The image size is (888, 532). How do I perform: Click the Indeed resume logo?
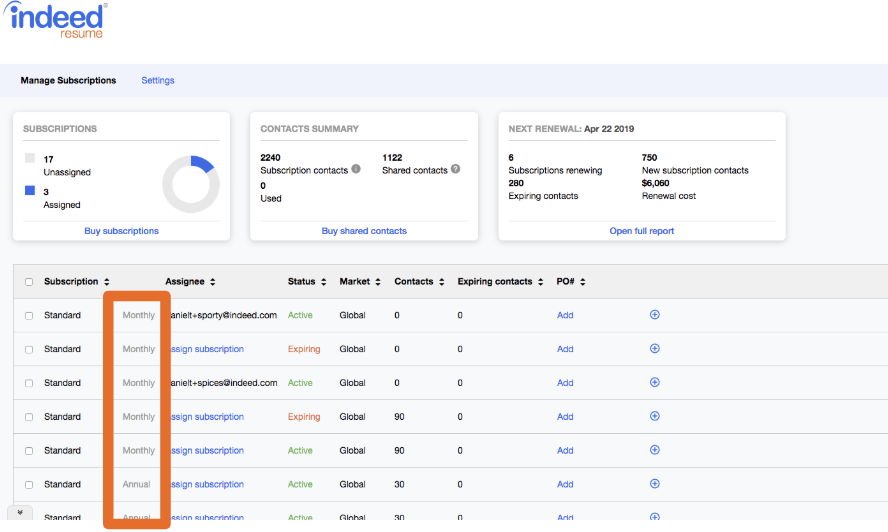coord(60,21)
